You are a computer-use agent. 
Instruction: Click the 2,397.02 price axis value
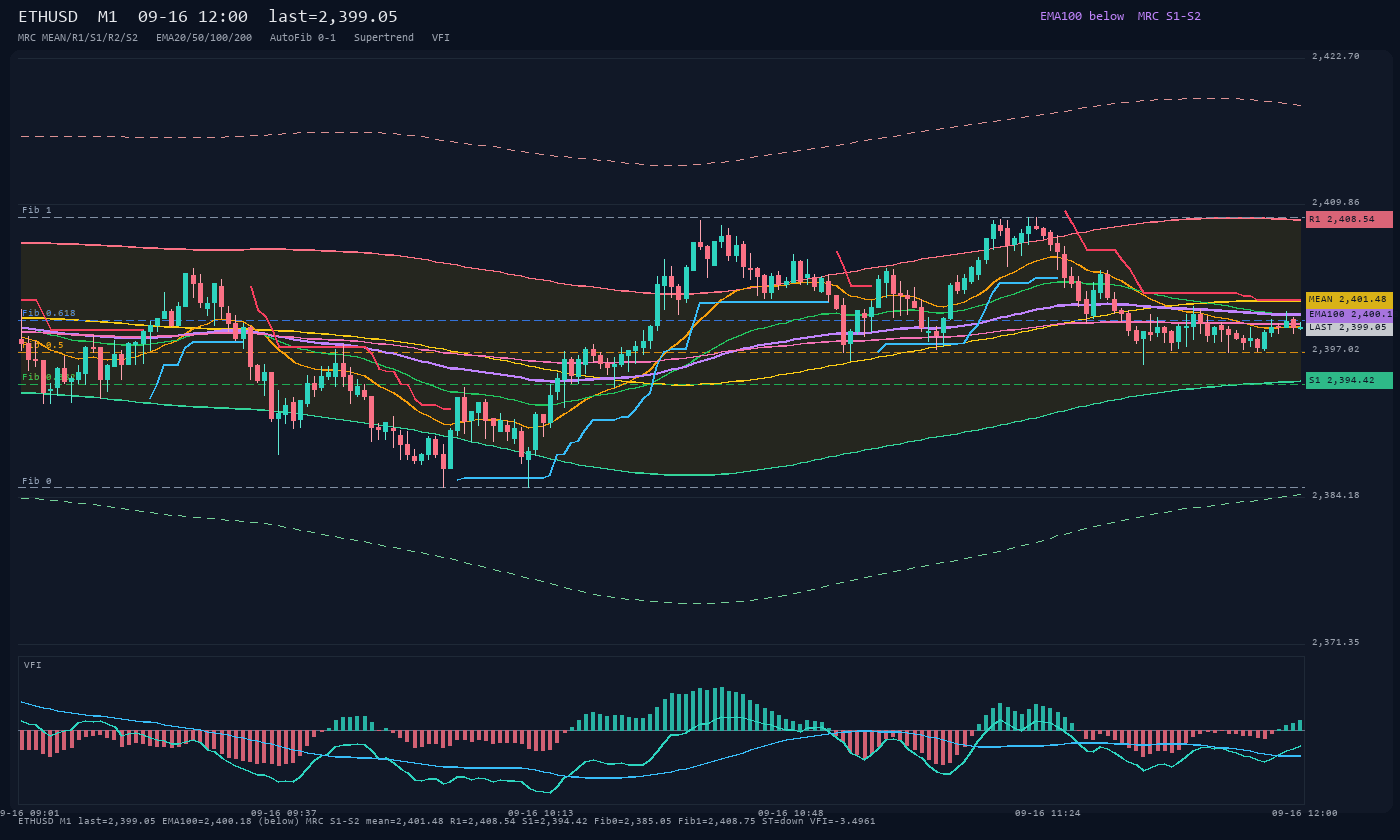1336,349
